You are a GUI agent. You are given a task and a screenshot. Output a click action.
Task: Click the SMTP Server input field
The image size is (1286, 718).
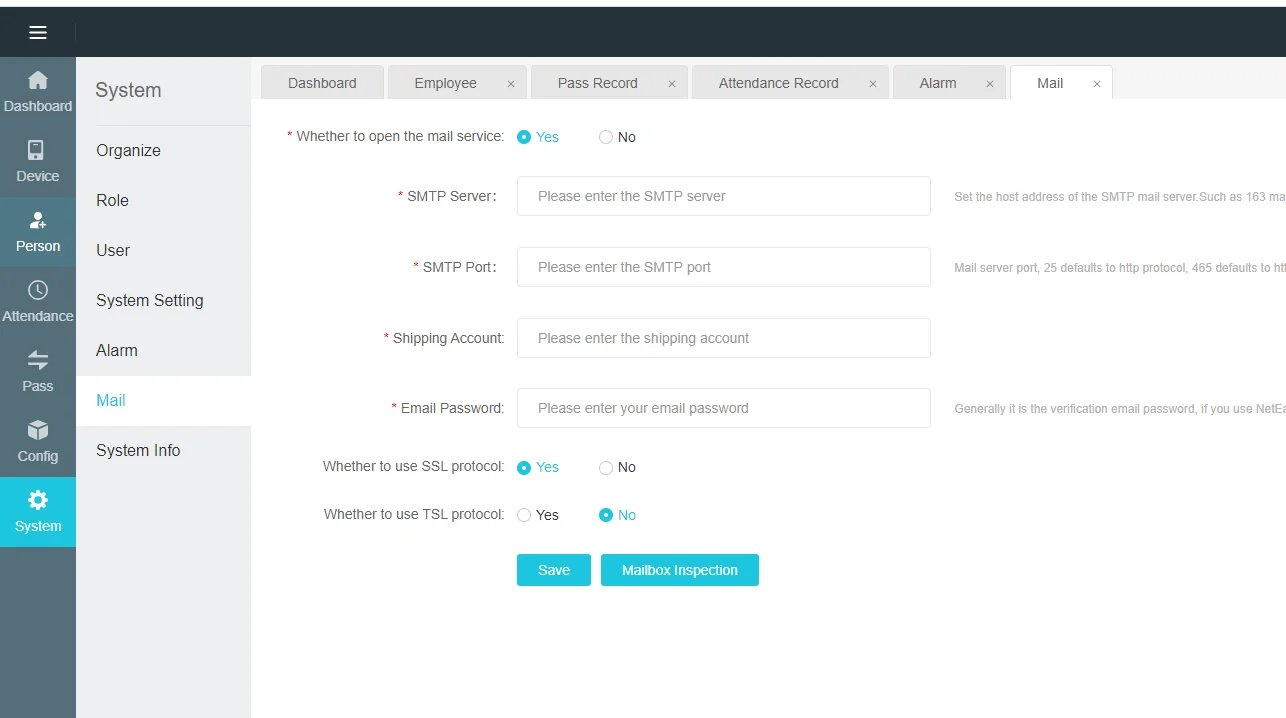click(x=723, y=196)
